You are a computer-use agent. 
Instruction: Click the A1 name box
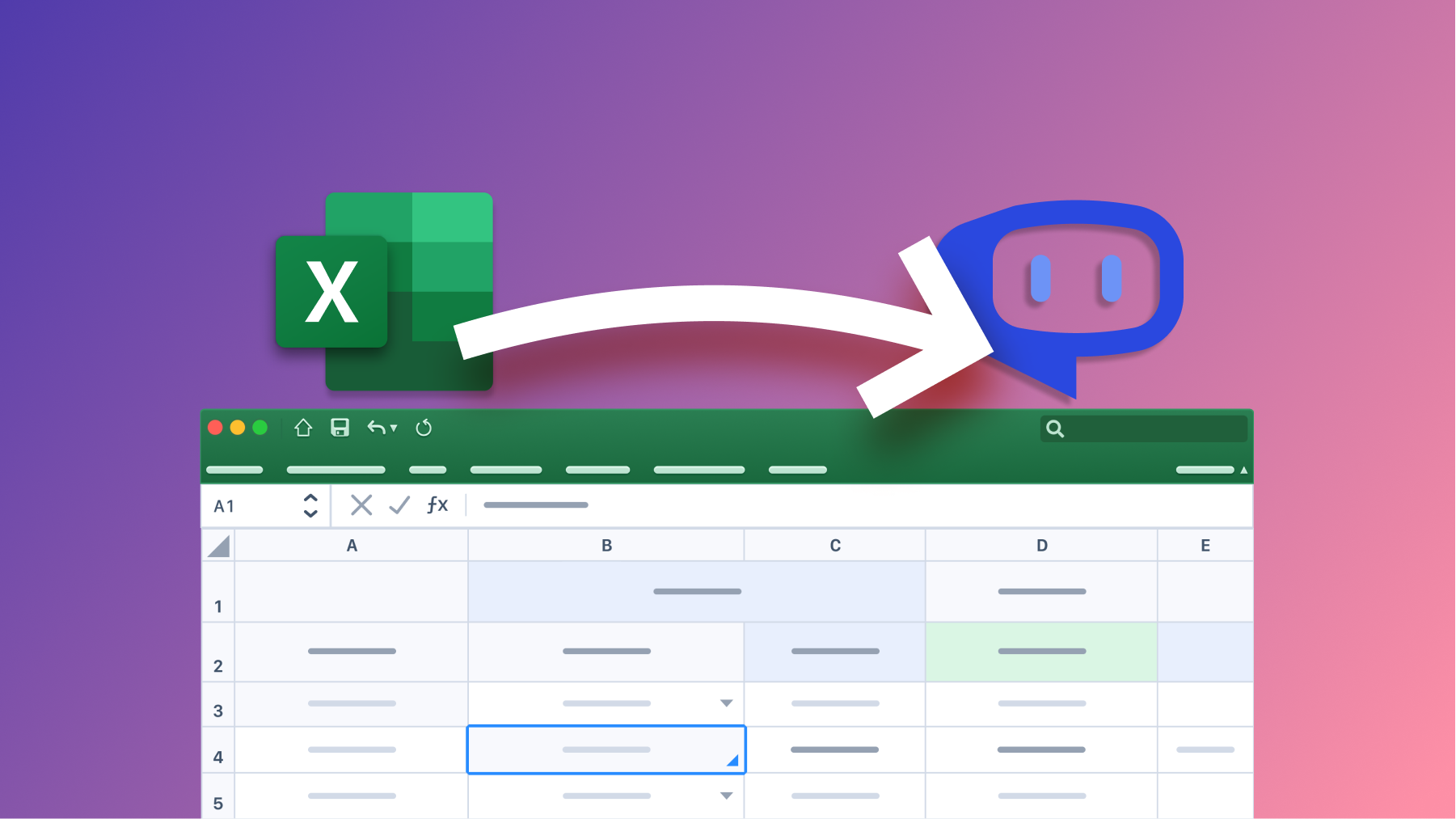(x=266, y=506)
